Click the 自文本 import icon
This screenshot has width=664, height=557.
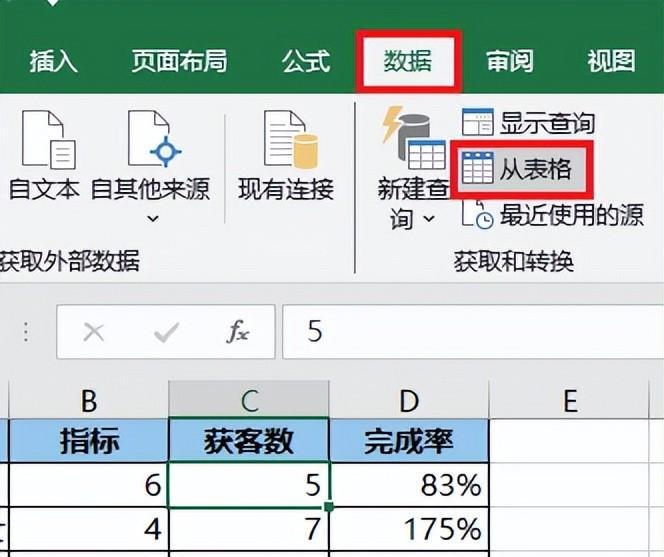pos(49,140)
